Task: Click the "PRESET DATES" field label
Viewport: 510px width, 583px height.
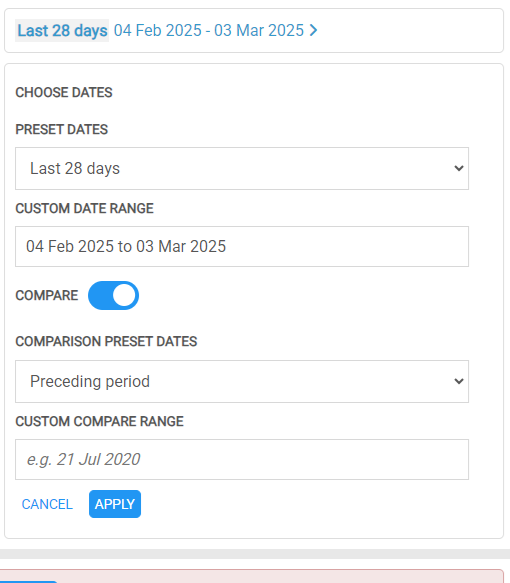Action: tap(61, 130)
